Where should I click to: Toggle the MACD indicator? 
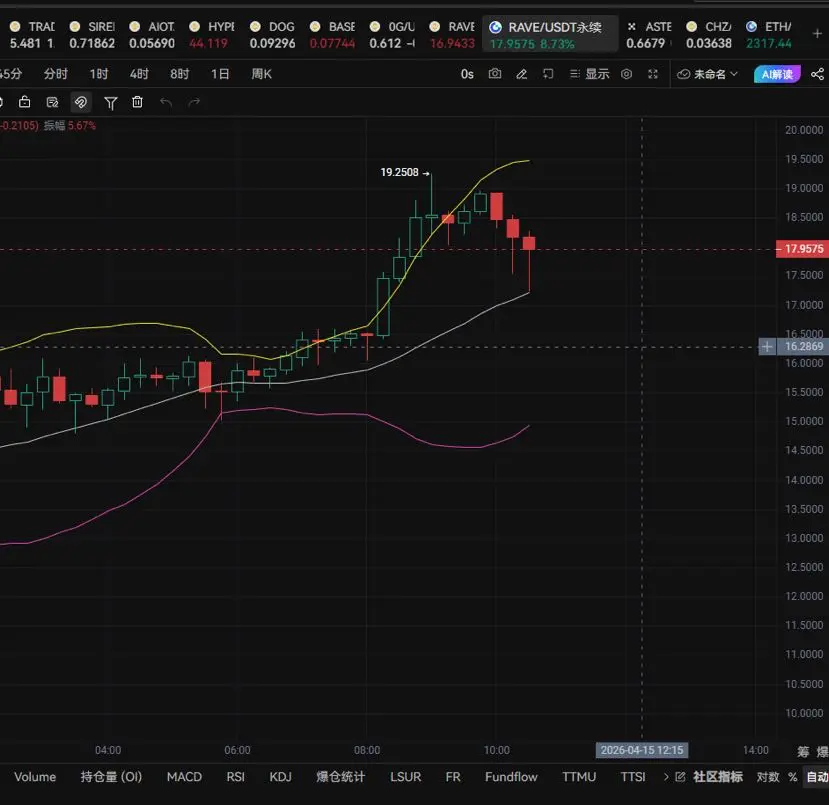pyautogui.click(x=184, y=776)
